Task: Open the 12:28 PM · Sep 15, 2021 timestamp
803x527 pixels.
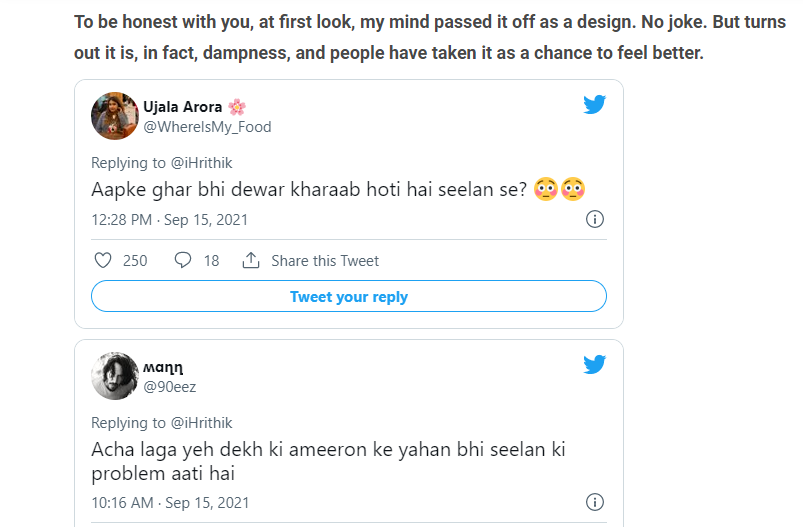Action: (x=169, y=220)
